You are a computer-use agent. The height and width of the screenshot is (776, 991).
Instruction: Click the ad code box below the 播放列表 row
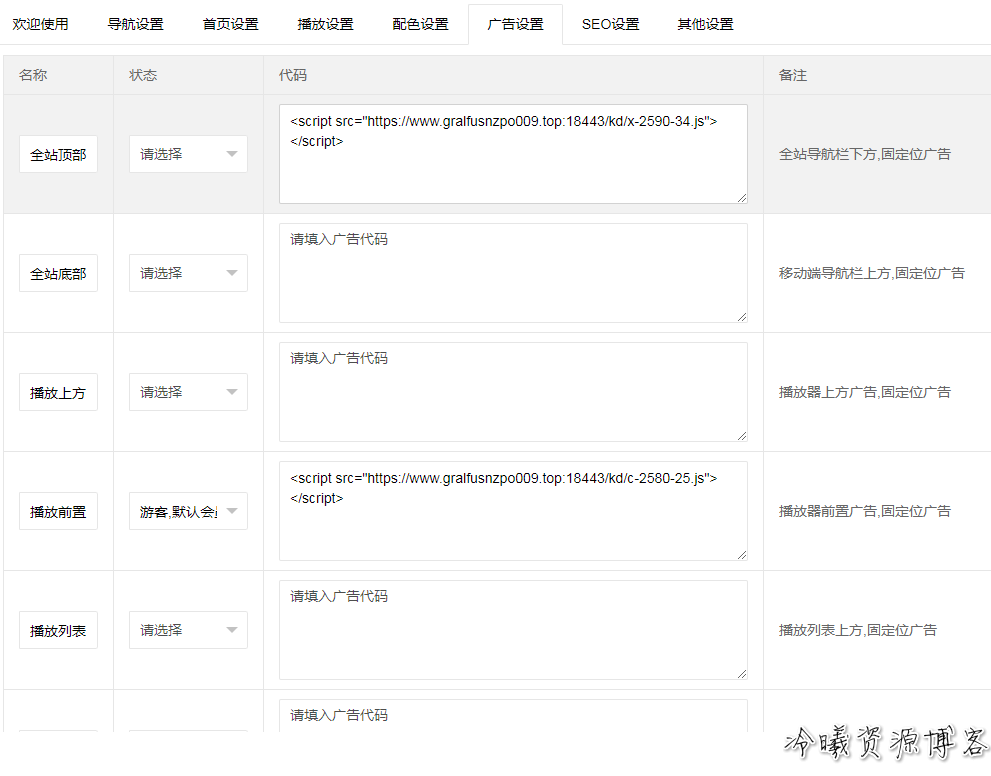(x=513, y=716)
